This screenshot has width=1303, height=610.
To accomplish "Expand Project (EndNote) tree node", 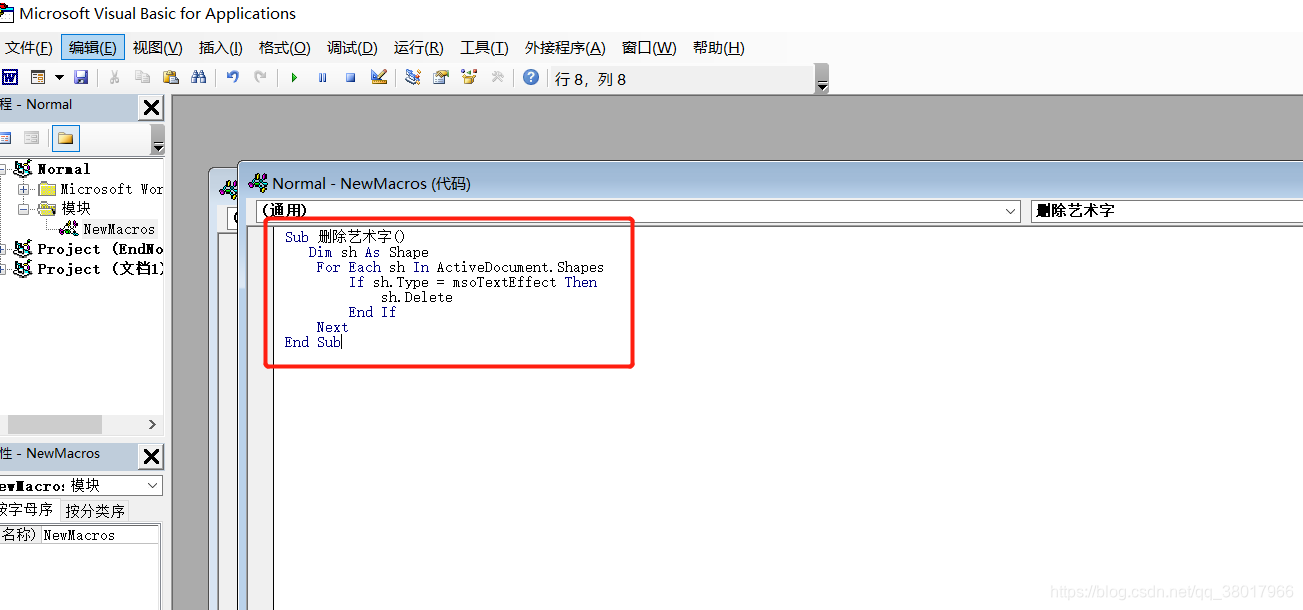I will pos(4,249).
